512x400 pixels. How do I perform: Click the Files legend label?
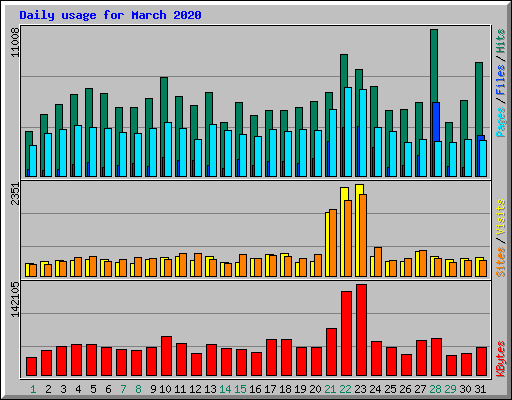pyautogui.click(x=500, y=79)
